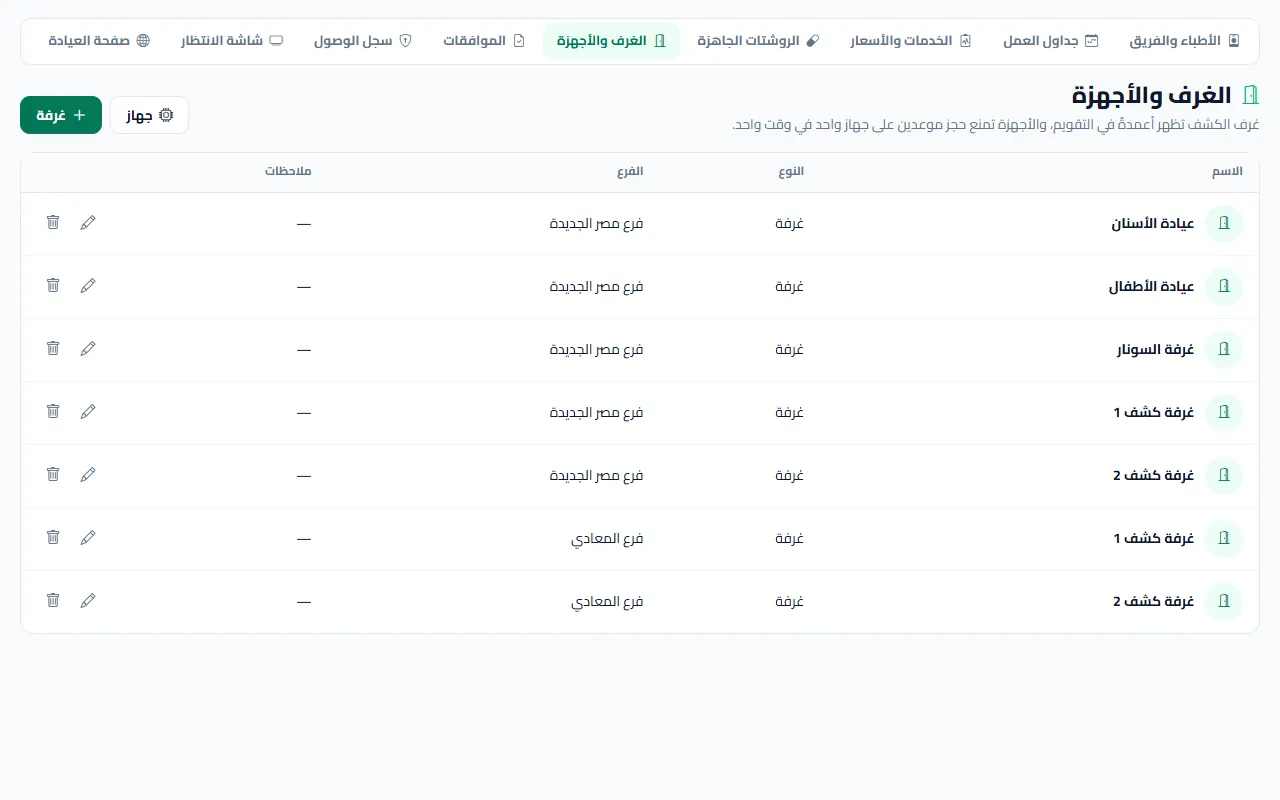Delete the عيادة الأسنان room
Image resolution: width=1280 pixels, height=800 pixels.
tap(53, 222)
